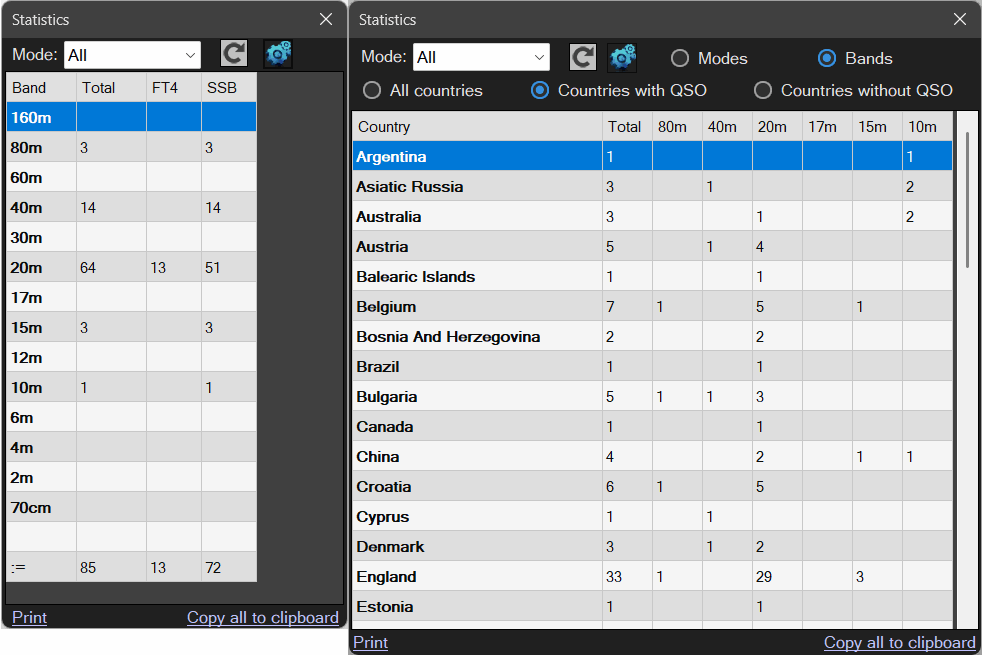
Task: Click refresh icon in left Statistics window
Action: (234, 54)
